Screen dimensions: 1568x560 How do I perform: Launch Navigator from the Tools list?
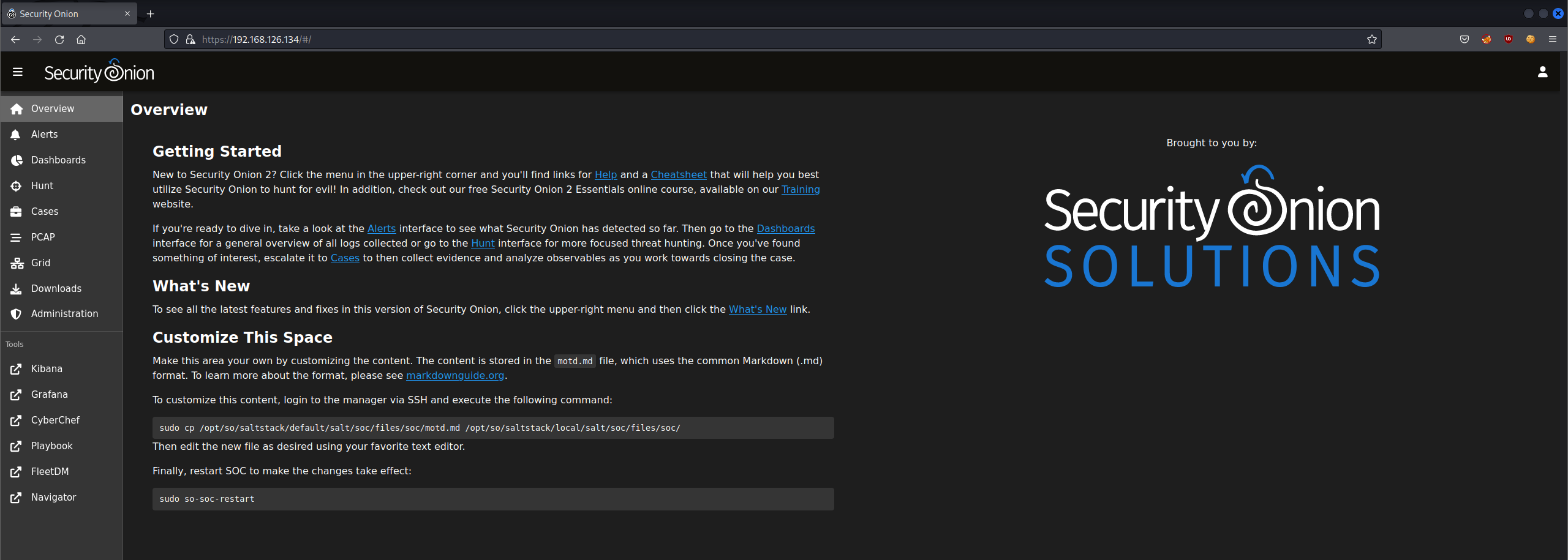[x=61, y=498]
